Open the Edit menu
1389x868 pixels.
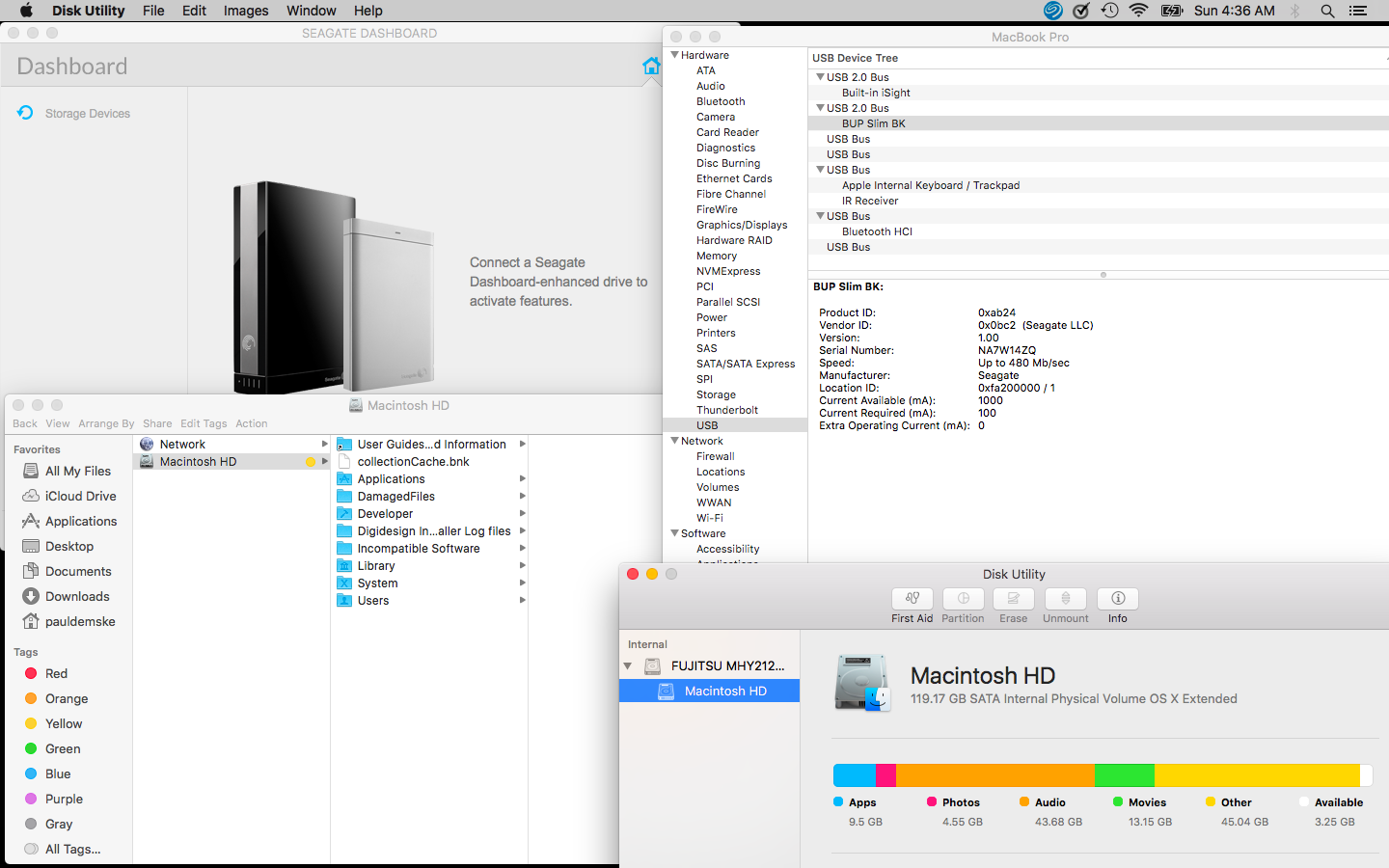click(x=194, y=11)
